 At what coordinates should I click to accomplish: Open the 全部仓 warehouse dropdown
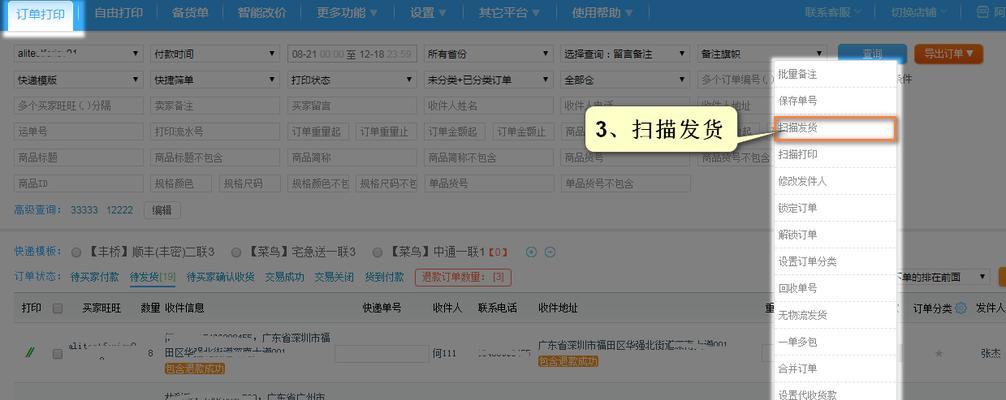pos(626,80)
